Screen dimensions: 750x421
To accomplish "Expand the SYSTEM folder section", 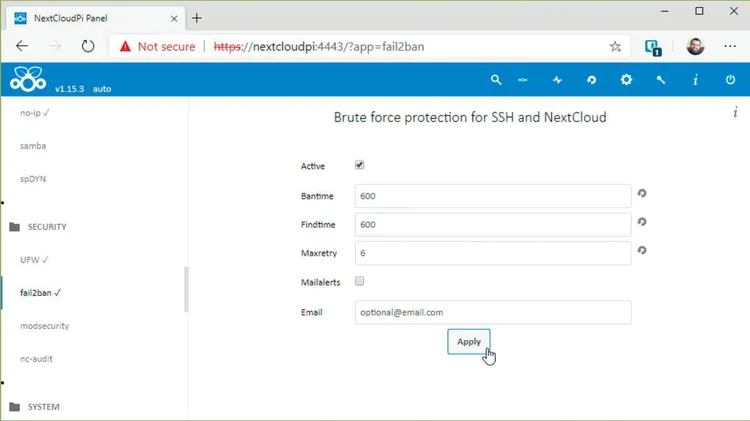I will [34, 407].
